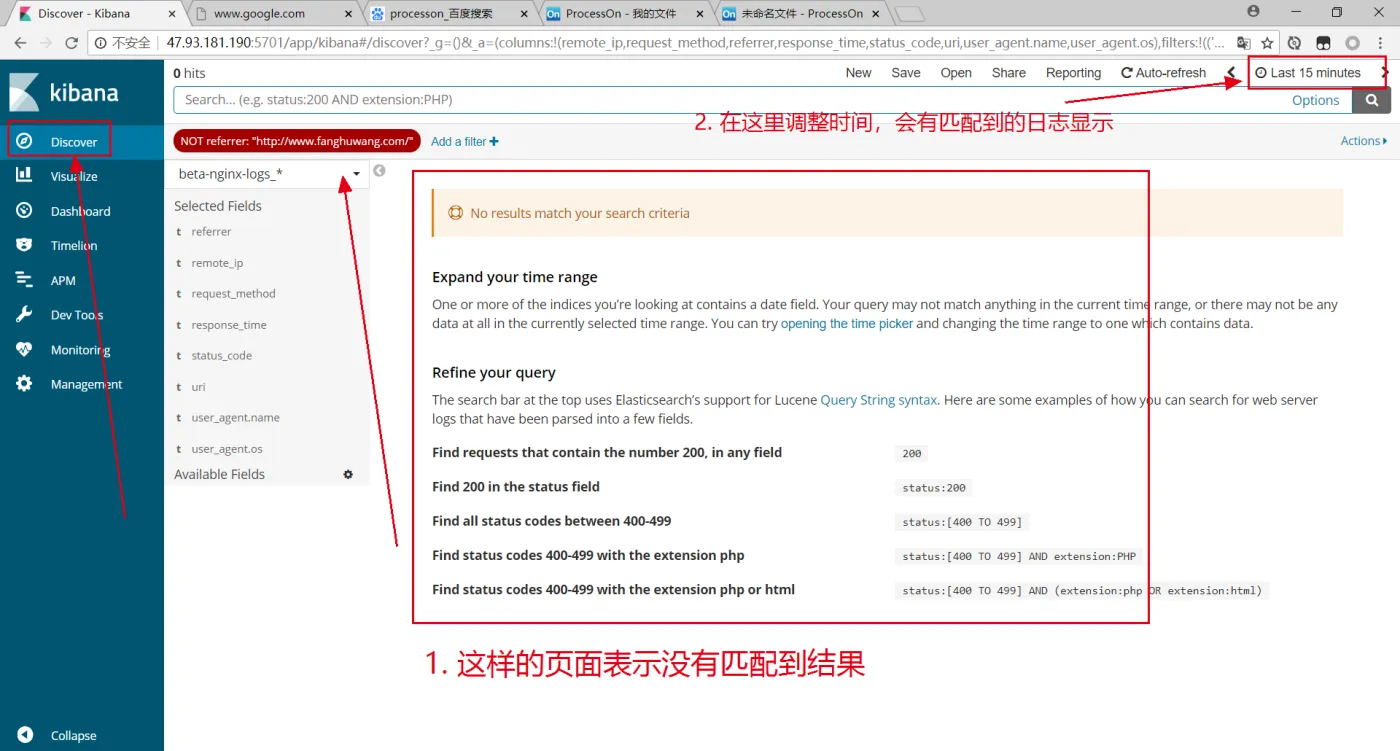Open Management gear icon

click(24, 384)
